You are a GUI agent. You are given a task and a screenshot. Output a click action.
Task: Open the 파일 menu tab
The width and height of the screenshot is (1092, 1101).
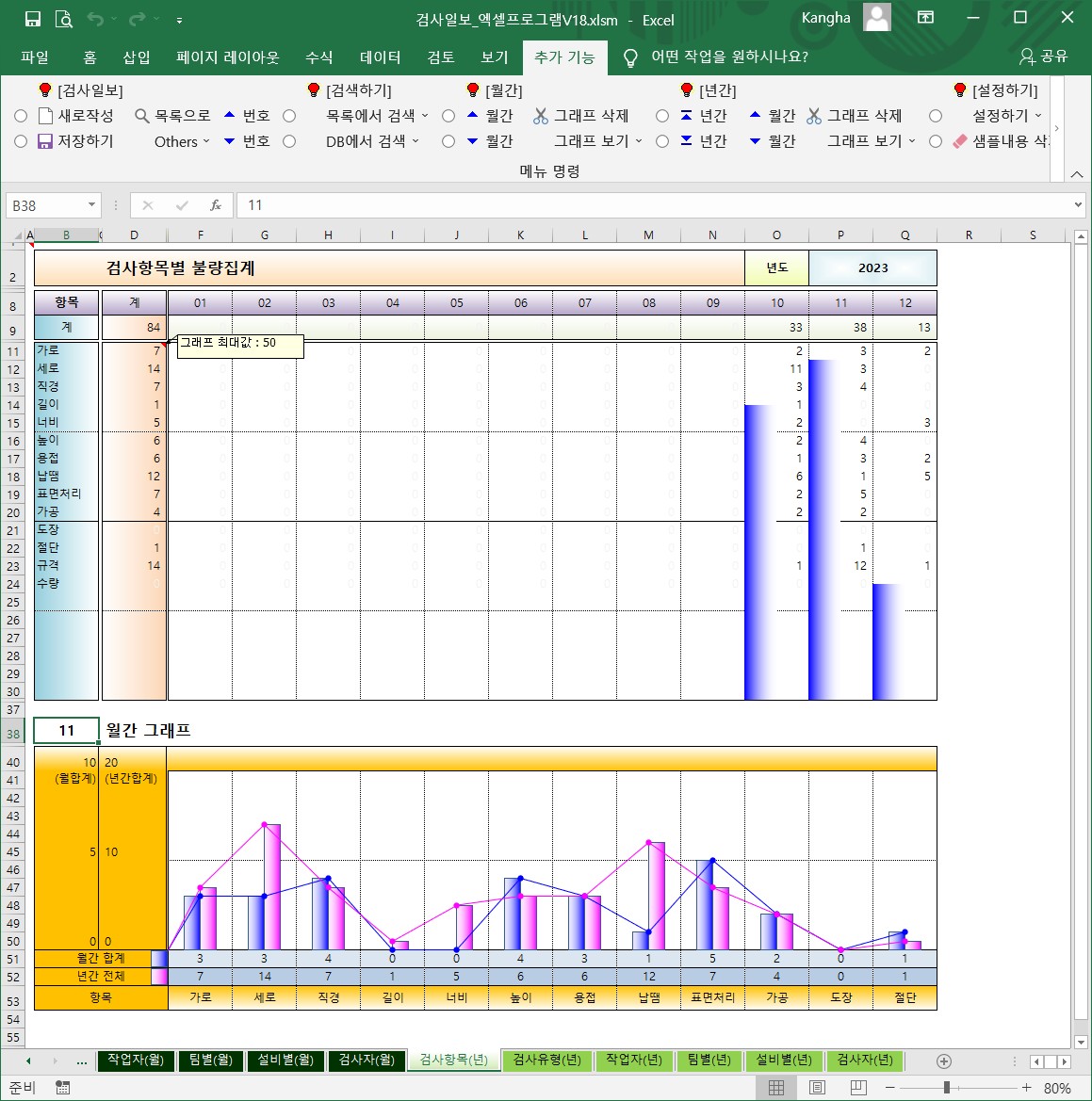(x=35, y=57)
